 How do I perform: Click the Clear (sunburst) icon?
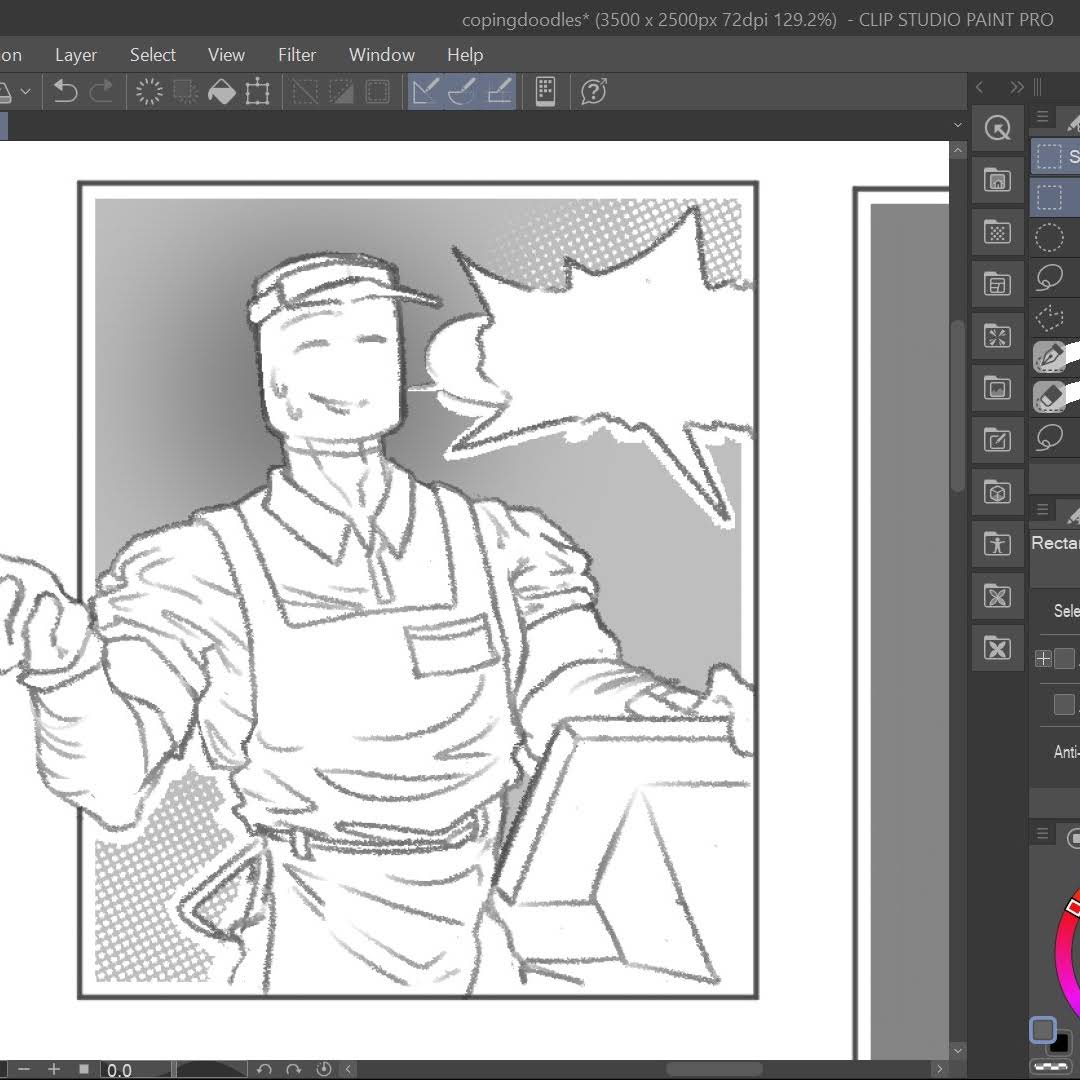(x=149, y=92)
